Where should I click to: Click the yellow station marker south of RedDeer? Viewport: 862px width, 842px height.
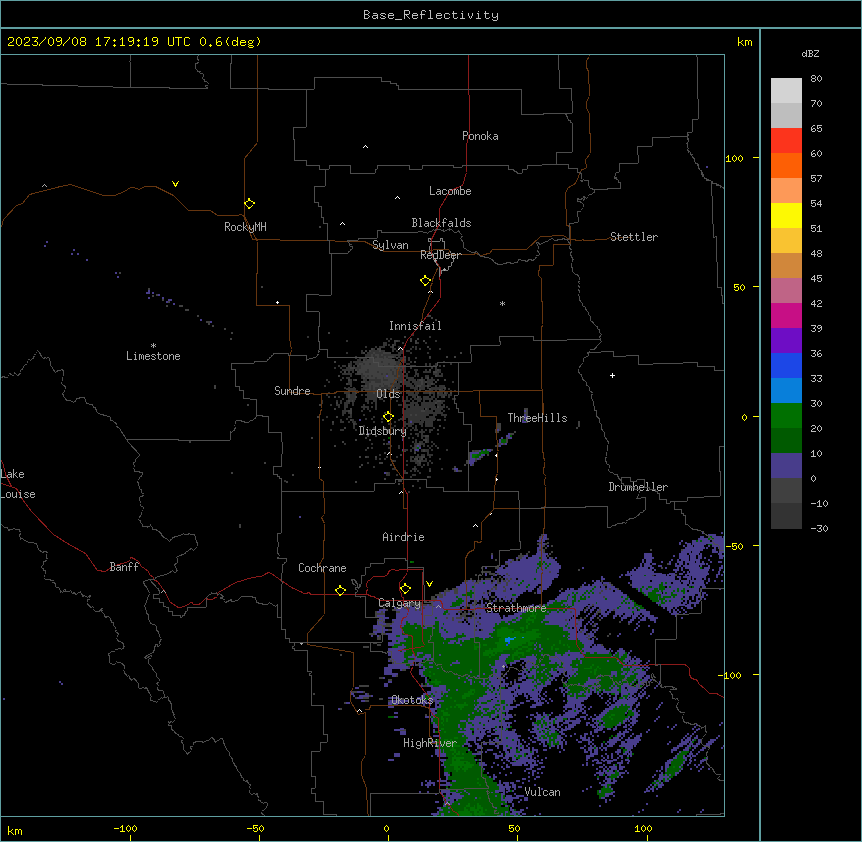(x=426, y=281)
